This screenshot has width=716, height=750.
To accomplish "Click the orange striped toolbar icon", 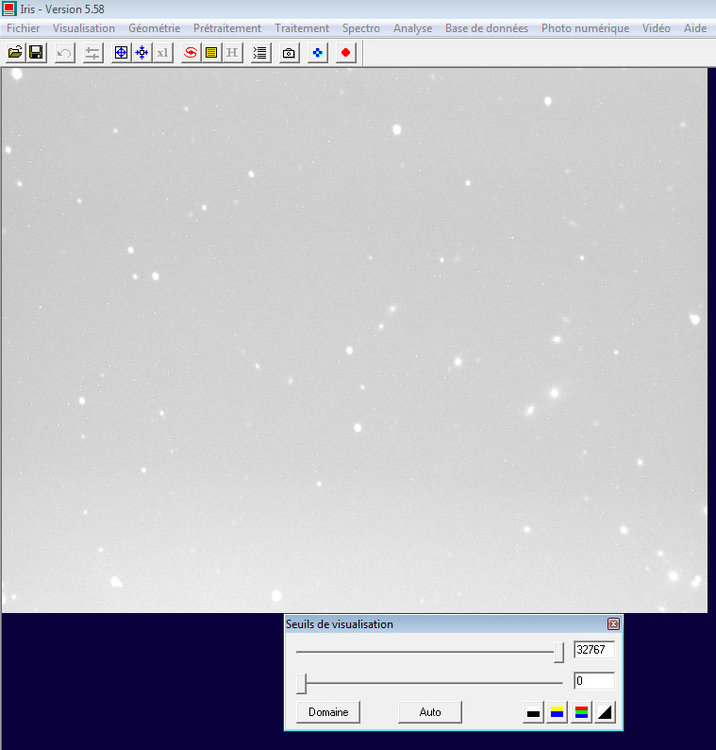I will pos(211,53).
